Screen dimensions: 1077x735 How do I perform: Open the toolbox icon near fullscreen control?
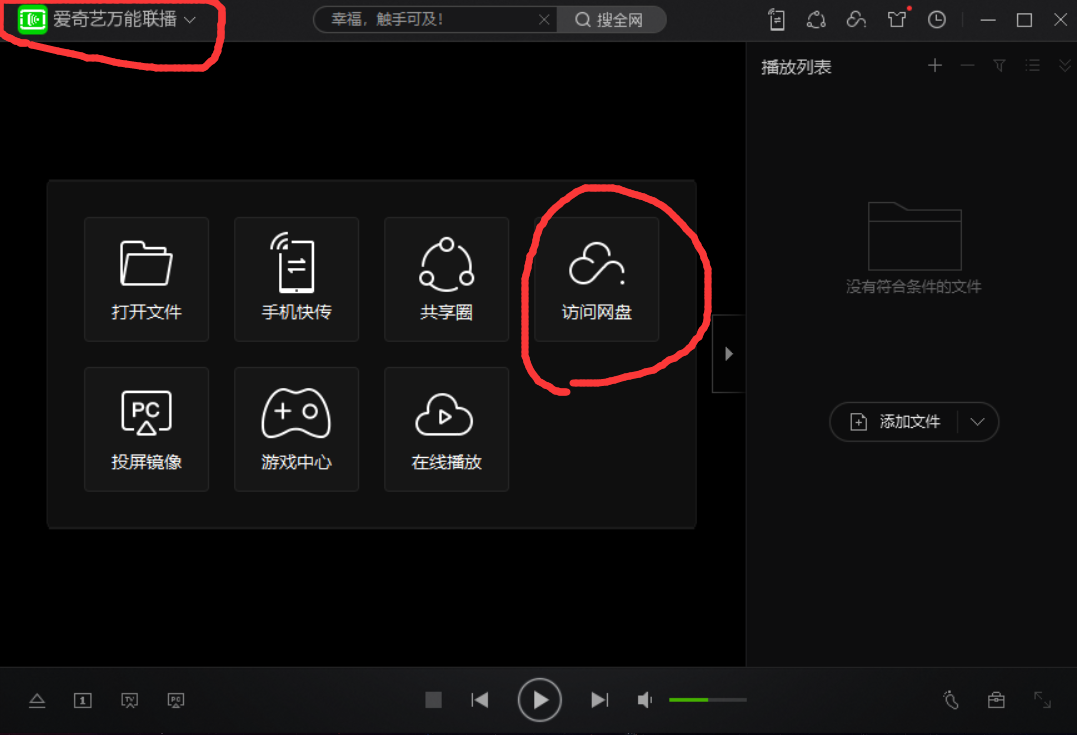(996, 700)
